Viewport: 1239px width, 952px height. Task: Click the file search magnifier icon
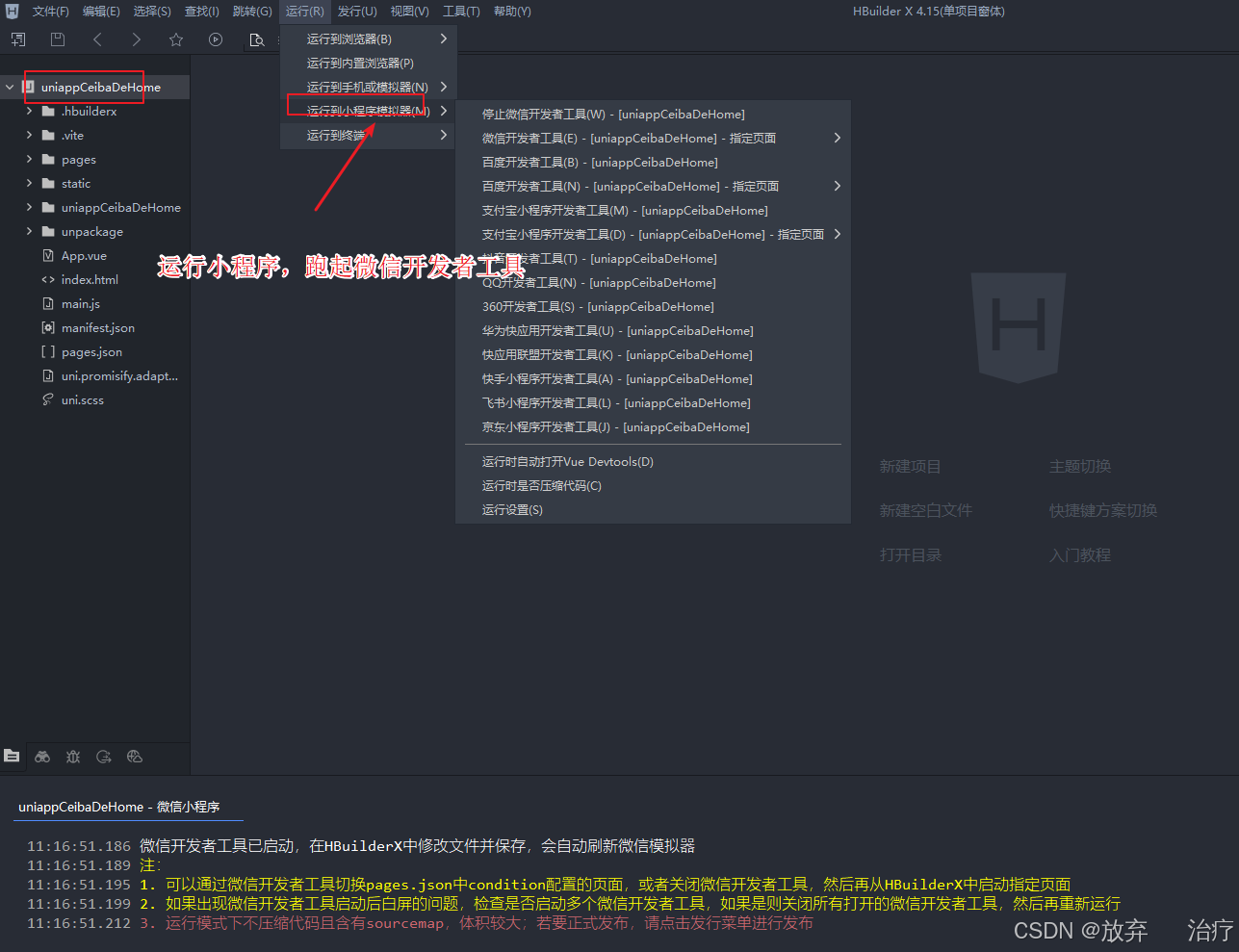pyautogui.click(x=256, y=39)
